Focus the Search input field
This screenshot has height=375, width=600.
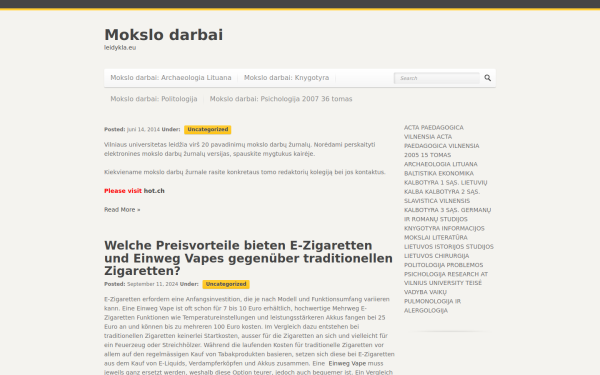click(x=437, y=78)
